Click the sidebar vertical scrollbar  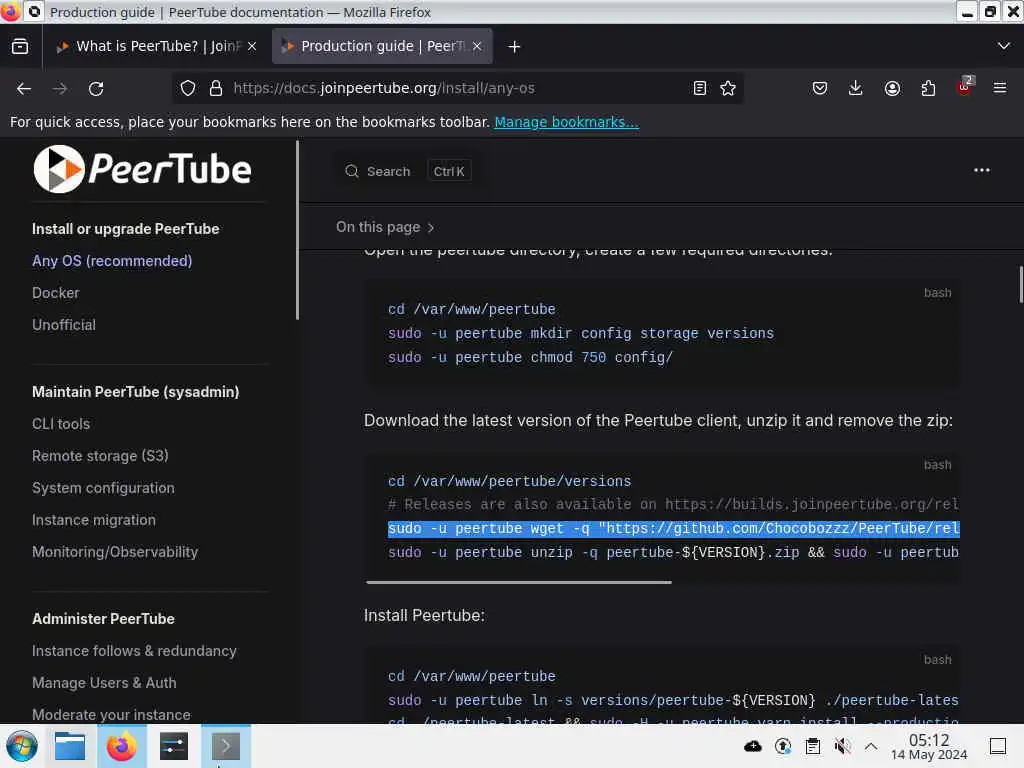point(297,230)
